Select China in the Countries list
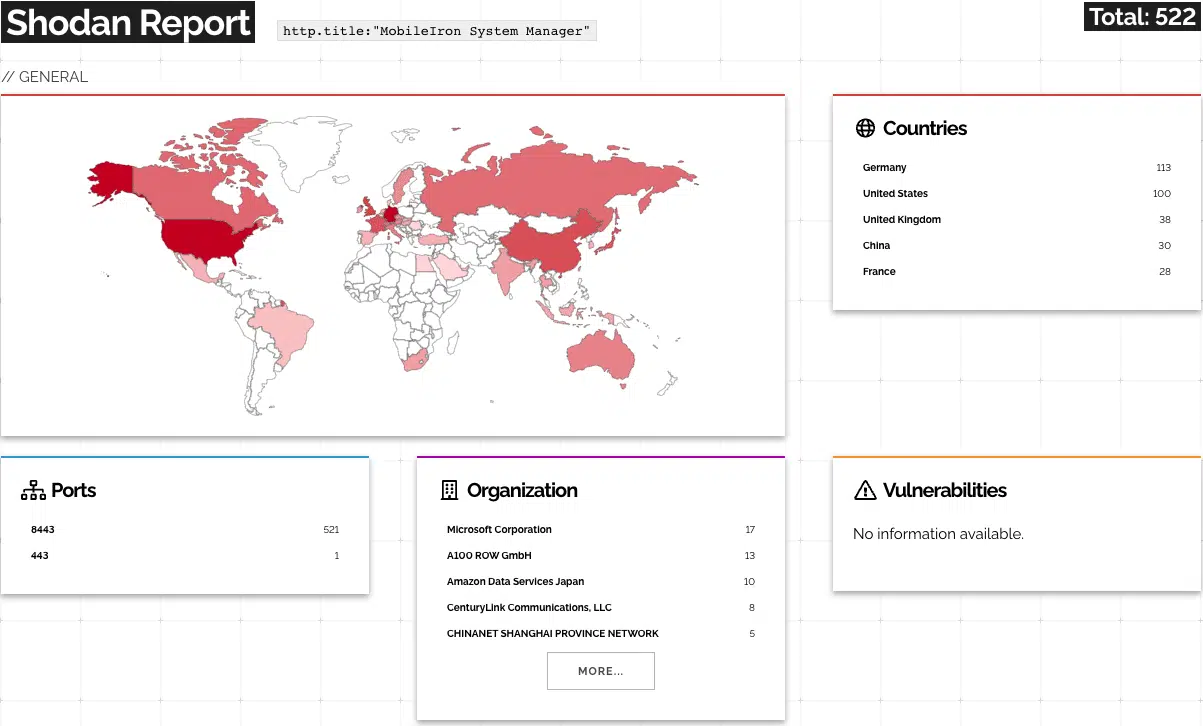The width and height of the screenshot is (1203, 726). (876, 246)
